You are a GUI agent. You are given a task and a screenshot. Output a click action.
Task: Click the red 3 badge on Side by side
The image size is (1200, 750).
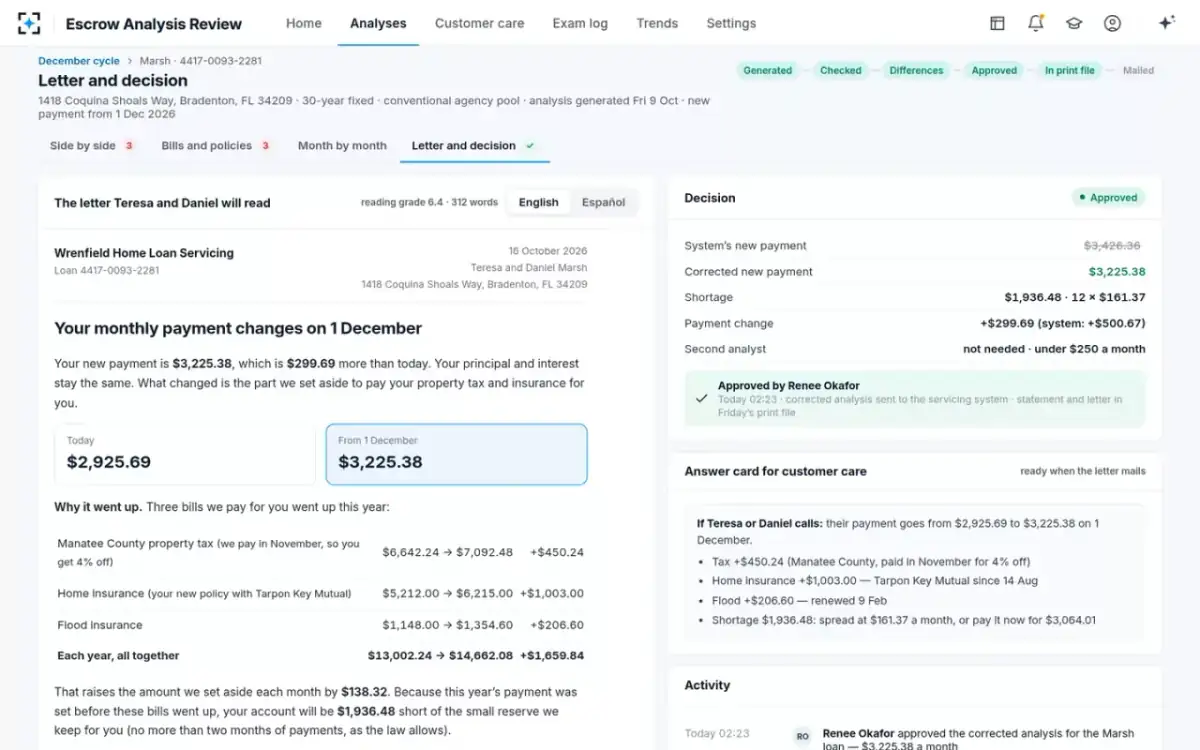tap(128, 146)
